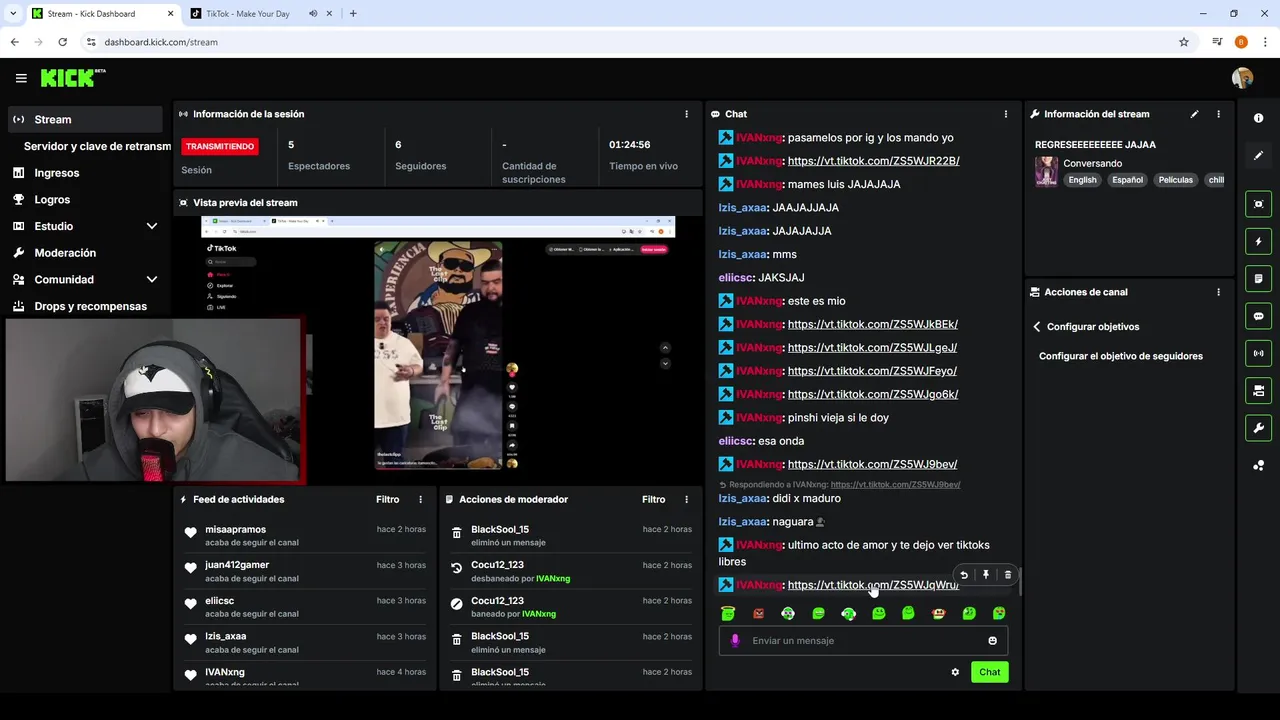This screenshot has width=1280, height=720.
Task: Toggle the chat bubble panel sidebar icon
Action: (1258, 316)
